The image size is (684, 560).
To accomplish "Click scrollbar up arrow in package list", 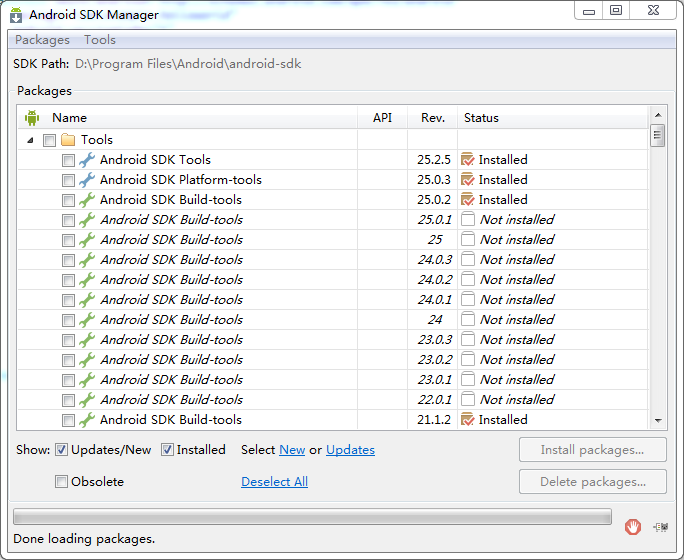I will point(658,115).
